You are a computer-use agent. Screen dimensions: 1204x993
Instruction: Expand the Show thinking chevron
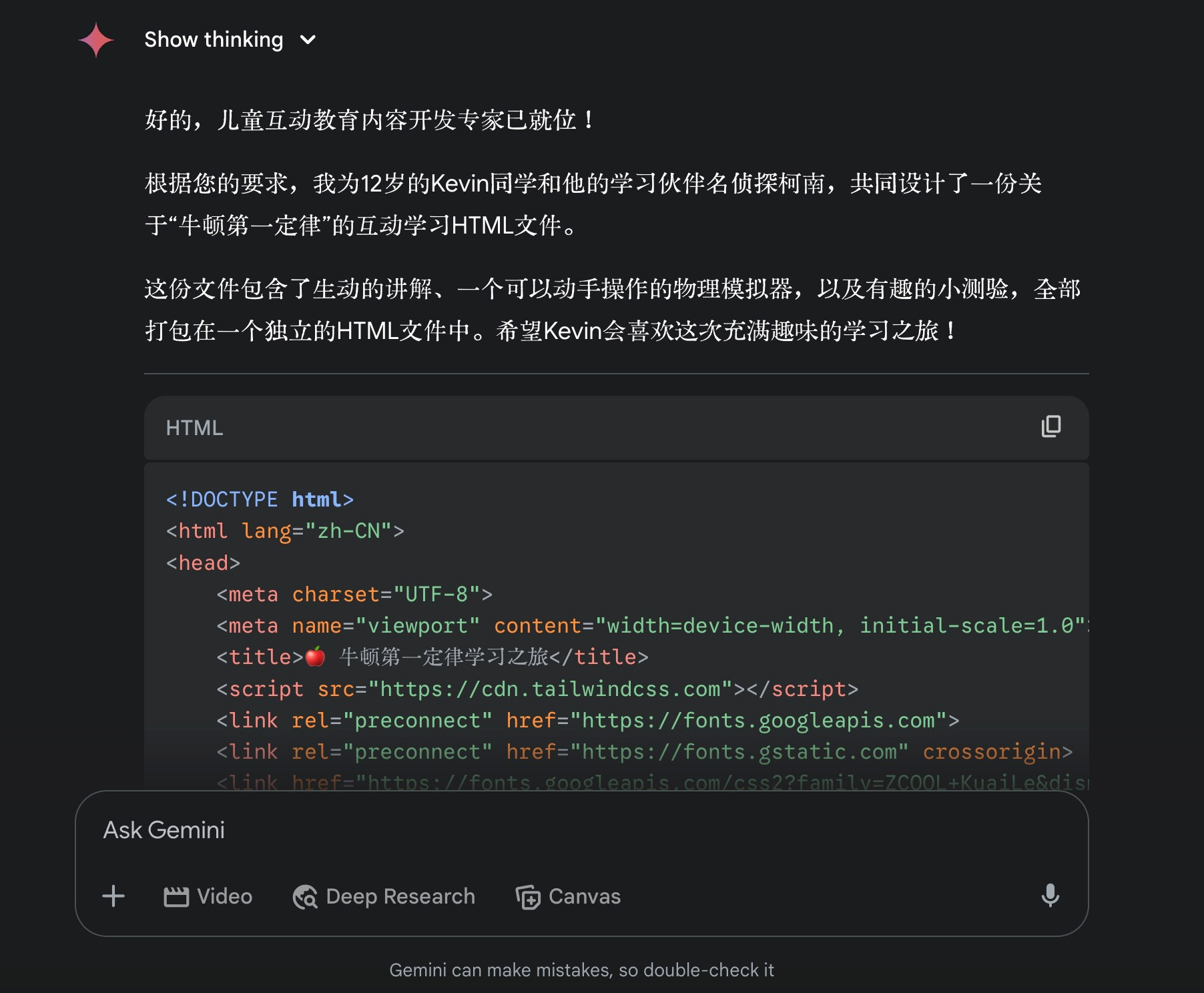(308, 40)
